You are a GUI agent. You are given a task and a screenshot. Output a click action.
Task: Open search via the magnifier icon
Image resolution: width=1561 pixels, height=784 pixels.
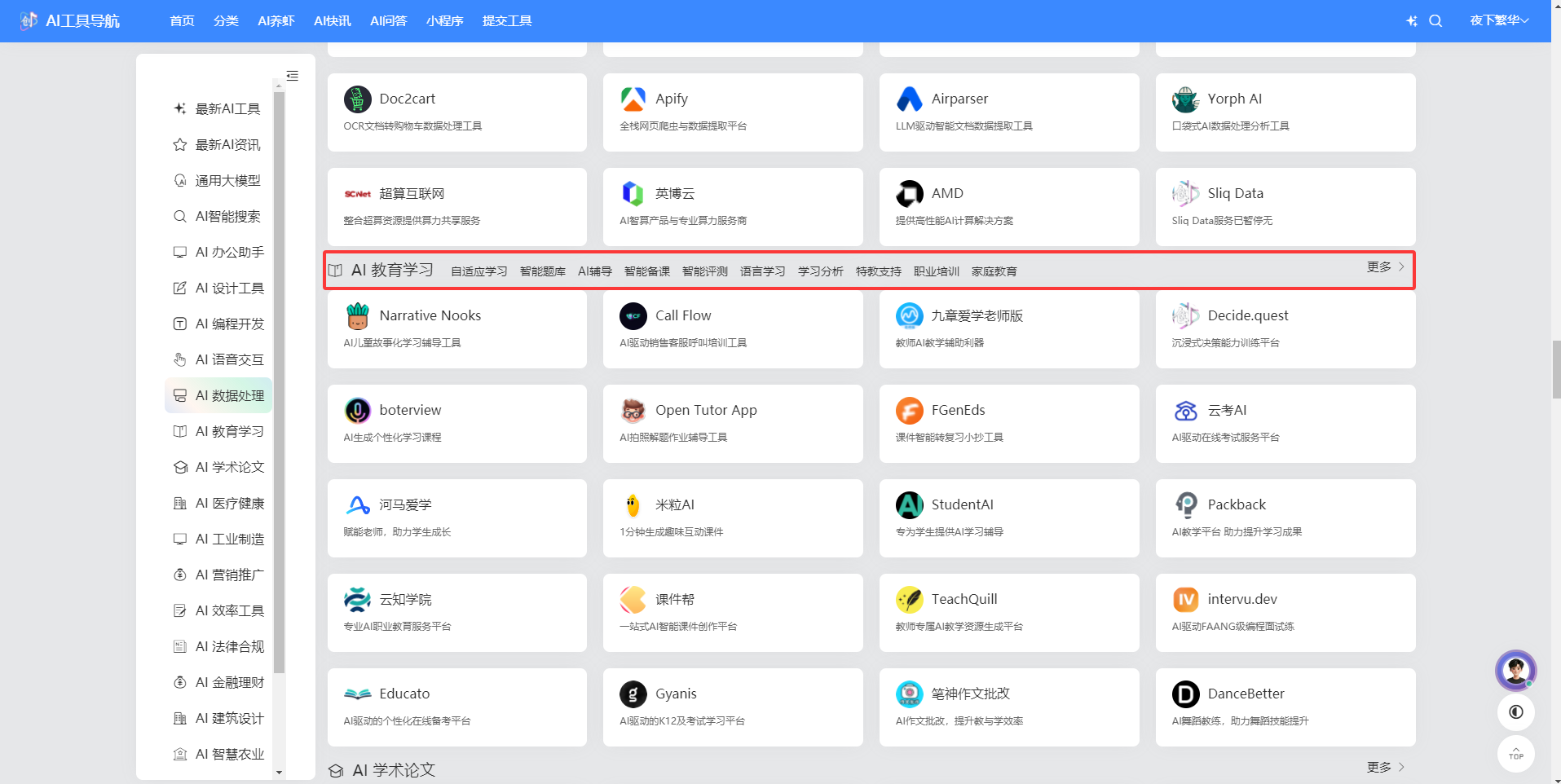tap(1435, 21)
